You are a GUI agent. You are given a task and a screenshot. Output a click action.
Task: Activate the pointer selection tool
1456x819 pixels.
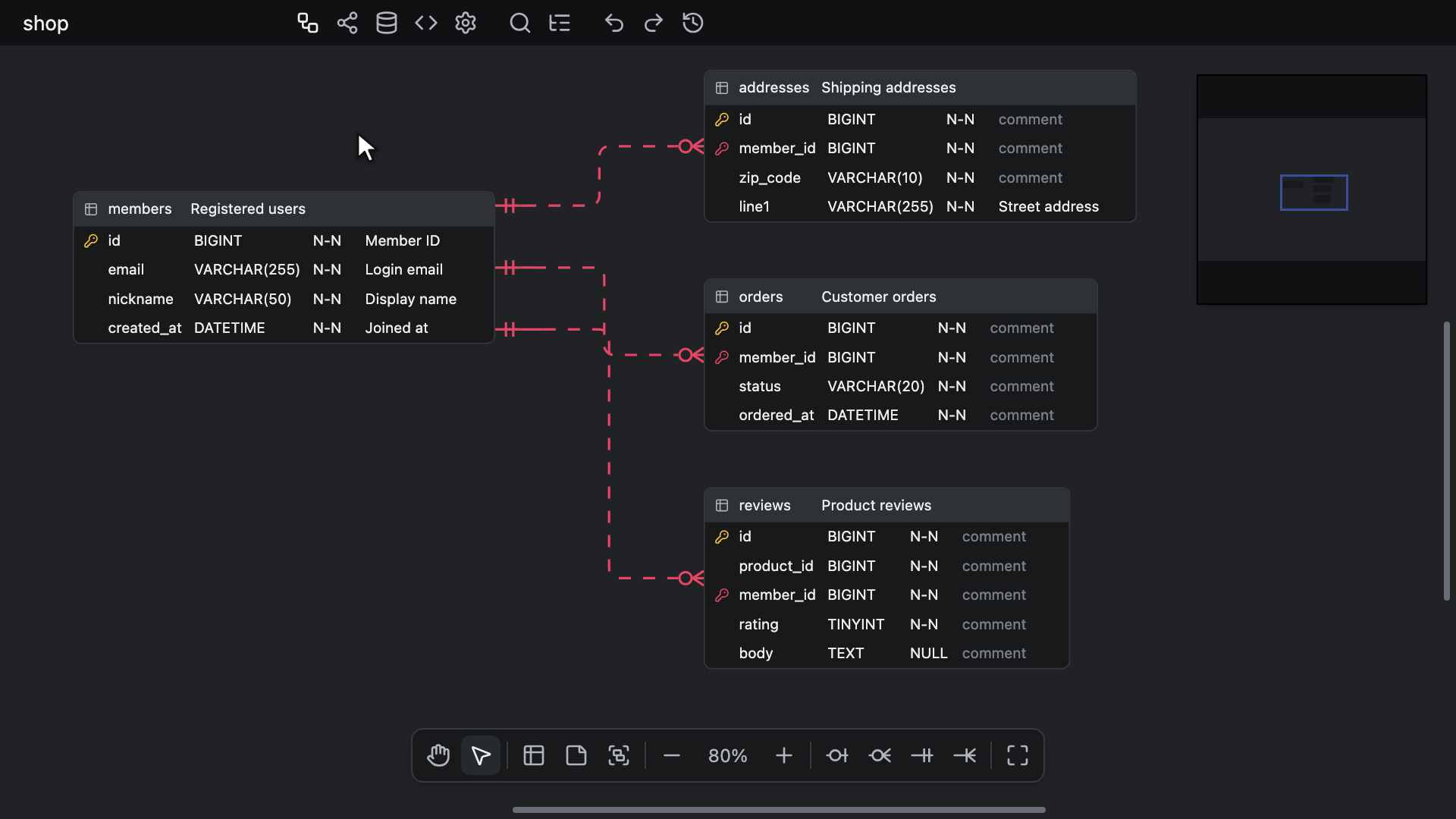[481, 755]
